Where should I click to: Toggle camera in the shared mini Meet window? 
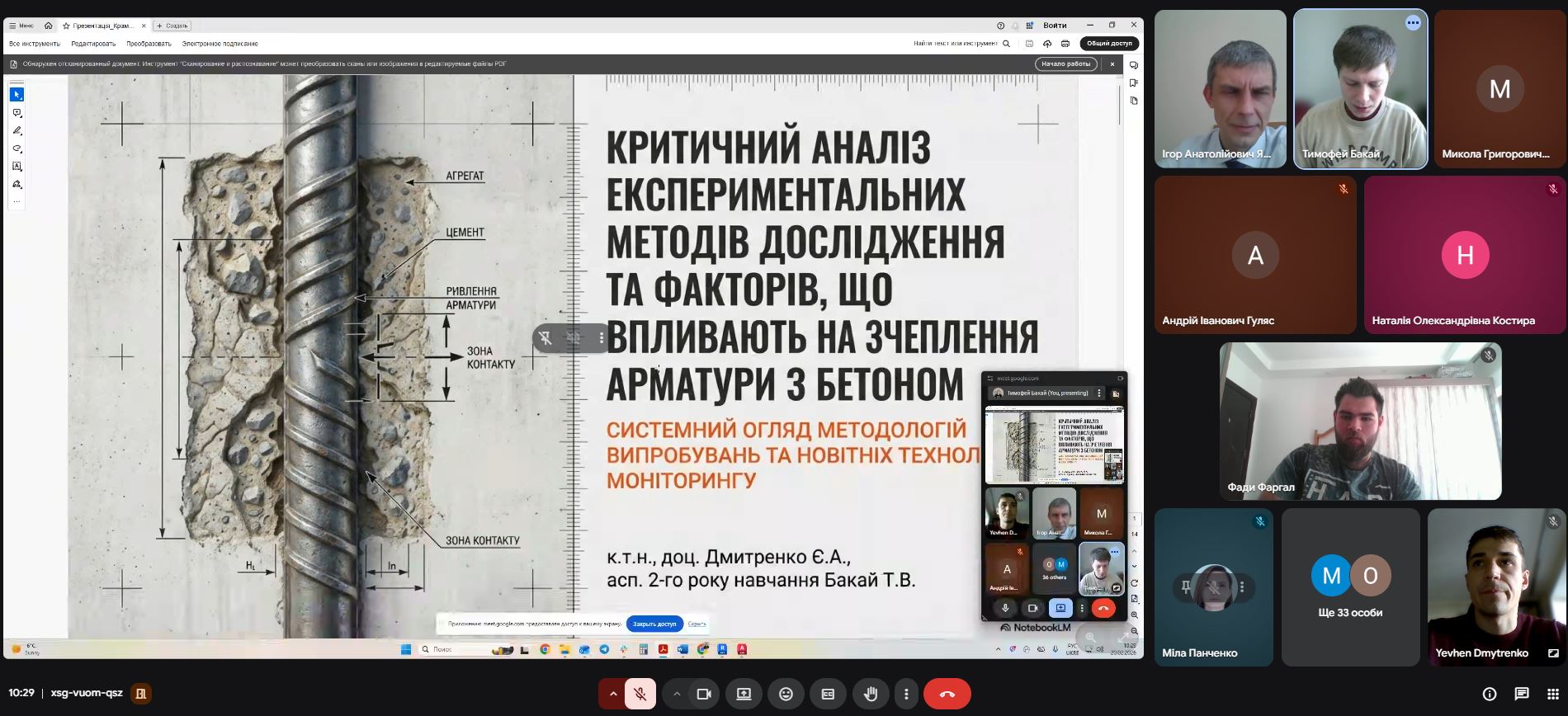coord(1032,608)
